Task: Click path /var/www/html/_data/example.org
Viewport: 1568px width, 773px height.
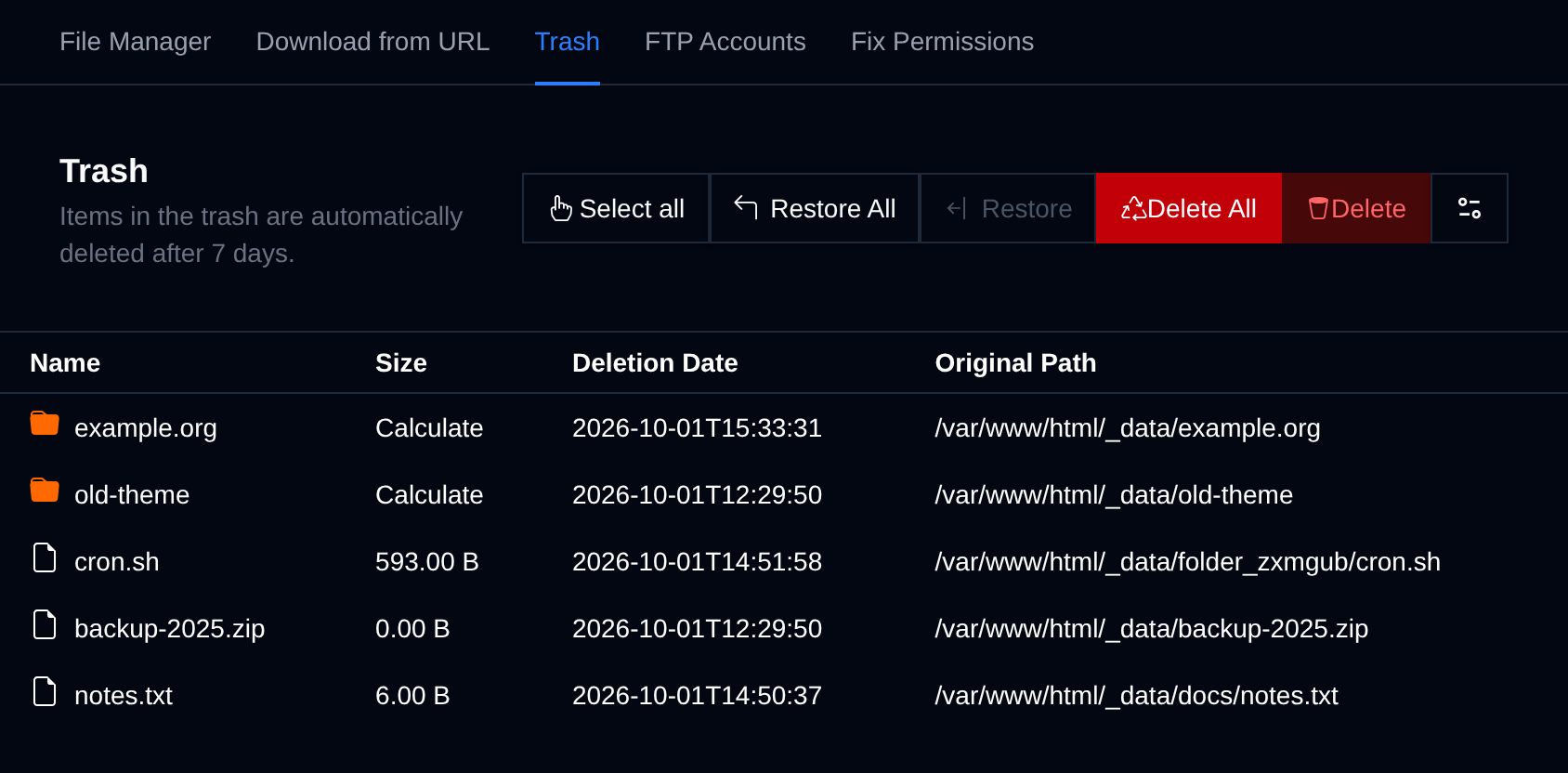Action: point(1128,427)
